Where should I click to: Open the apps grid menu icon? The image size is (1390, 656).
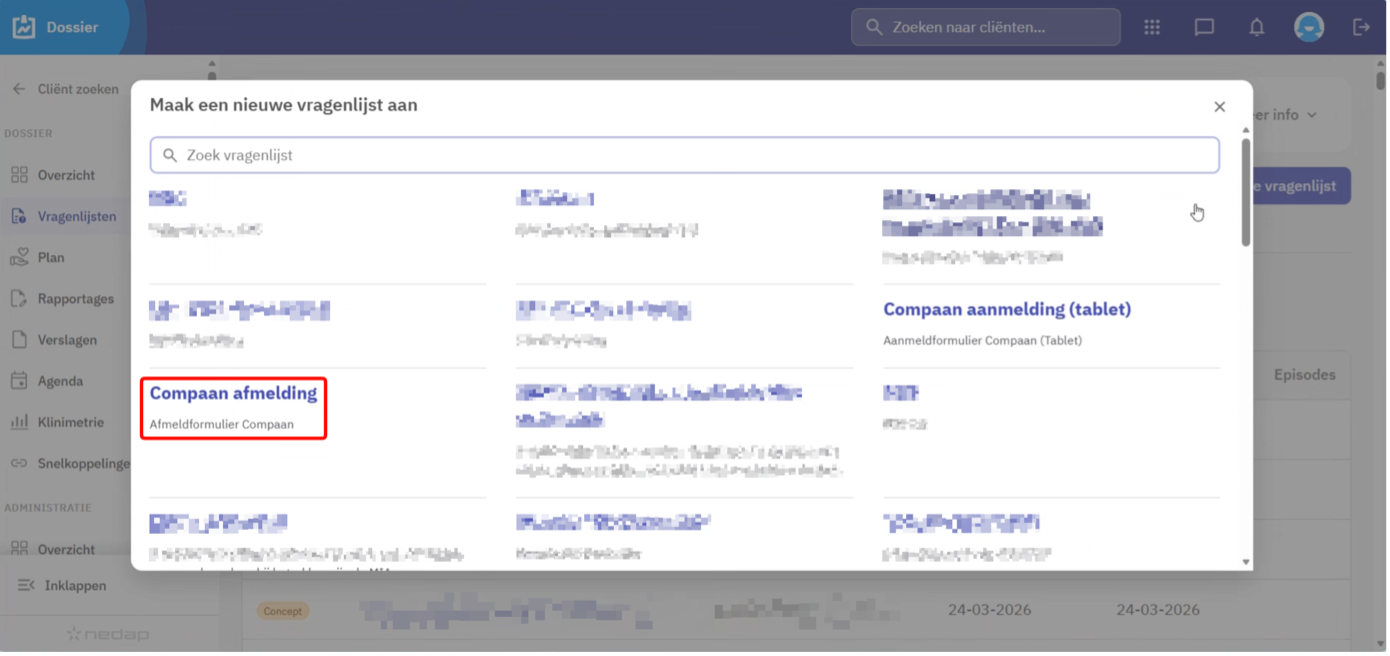click(x=1152, y=27)
